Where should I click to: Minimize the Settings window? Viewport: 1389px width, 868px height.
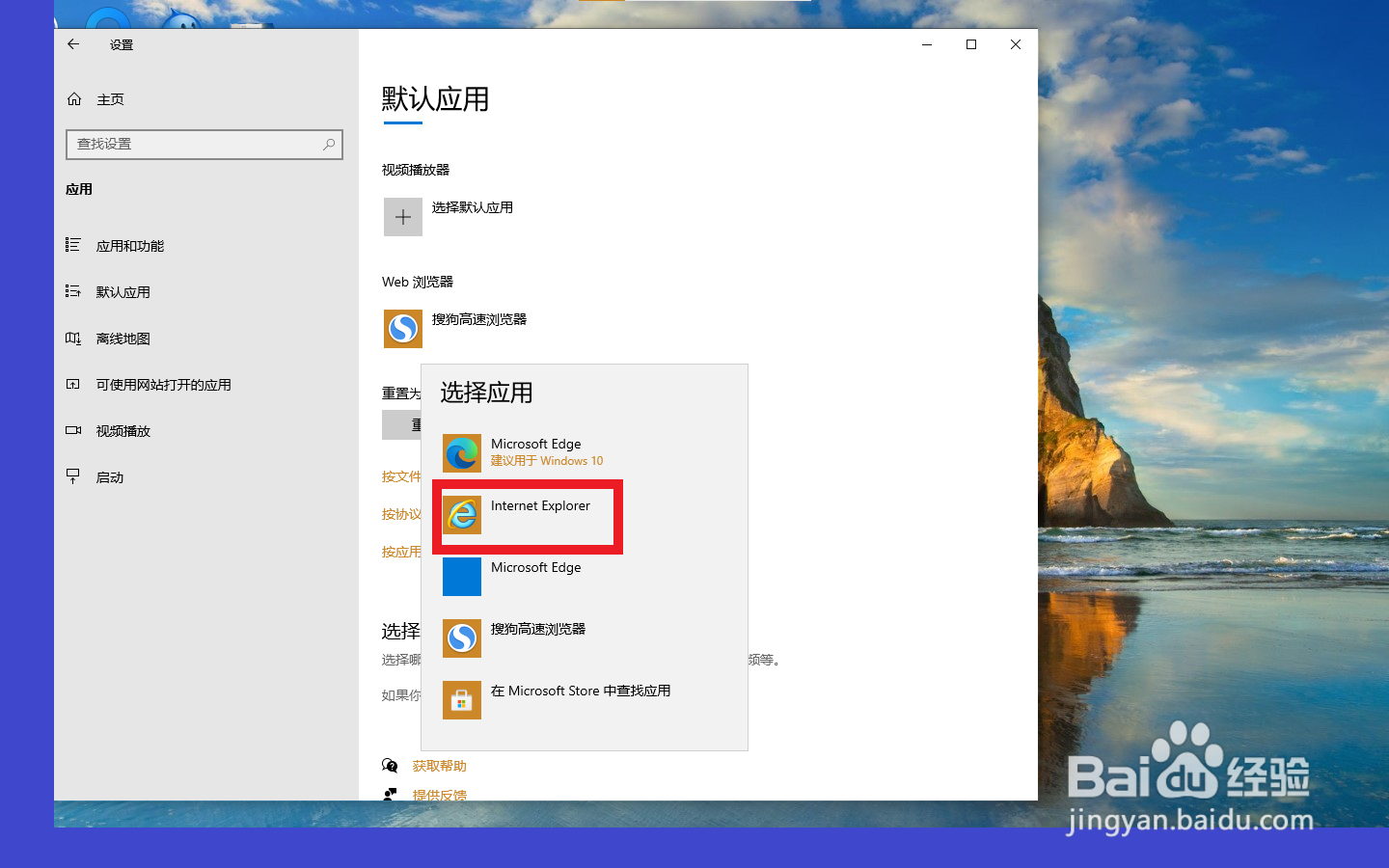[927, 44]
